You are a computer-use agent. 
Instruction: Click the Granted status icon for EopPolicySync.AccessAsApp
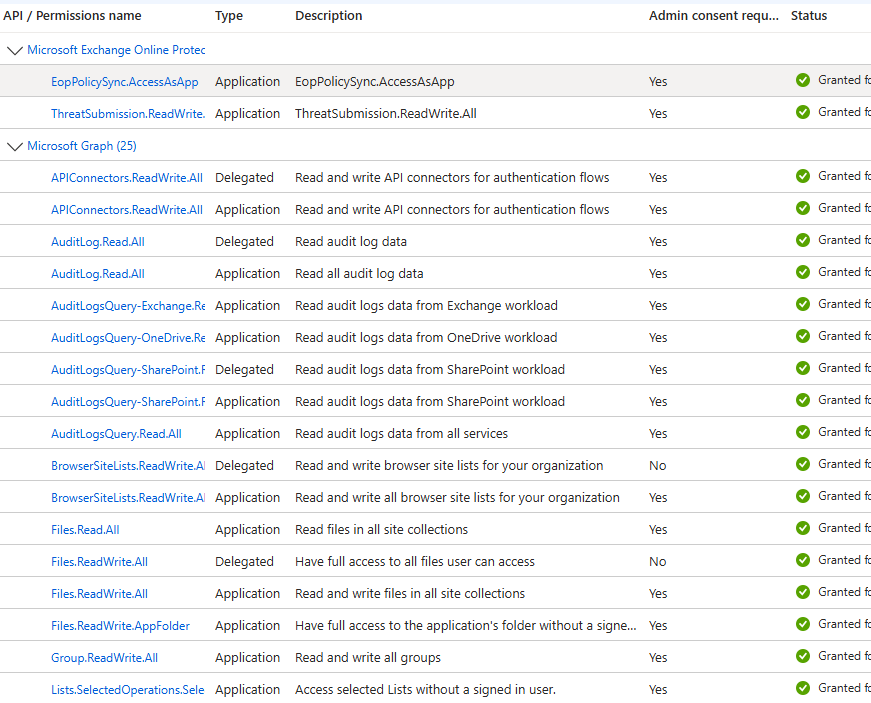(x=803, y=79)
